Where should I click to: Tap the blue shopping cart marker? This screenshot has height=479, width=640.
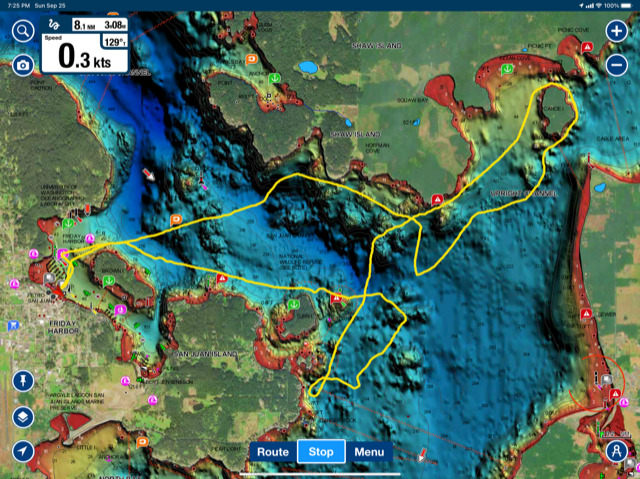coord(13,325)
